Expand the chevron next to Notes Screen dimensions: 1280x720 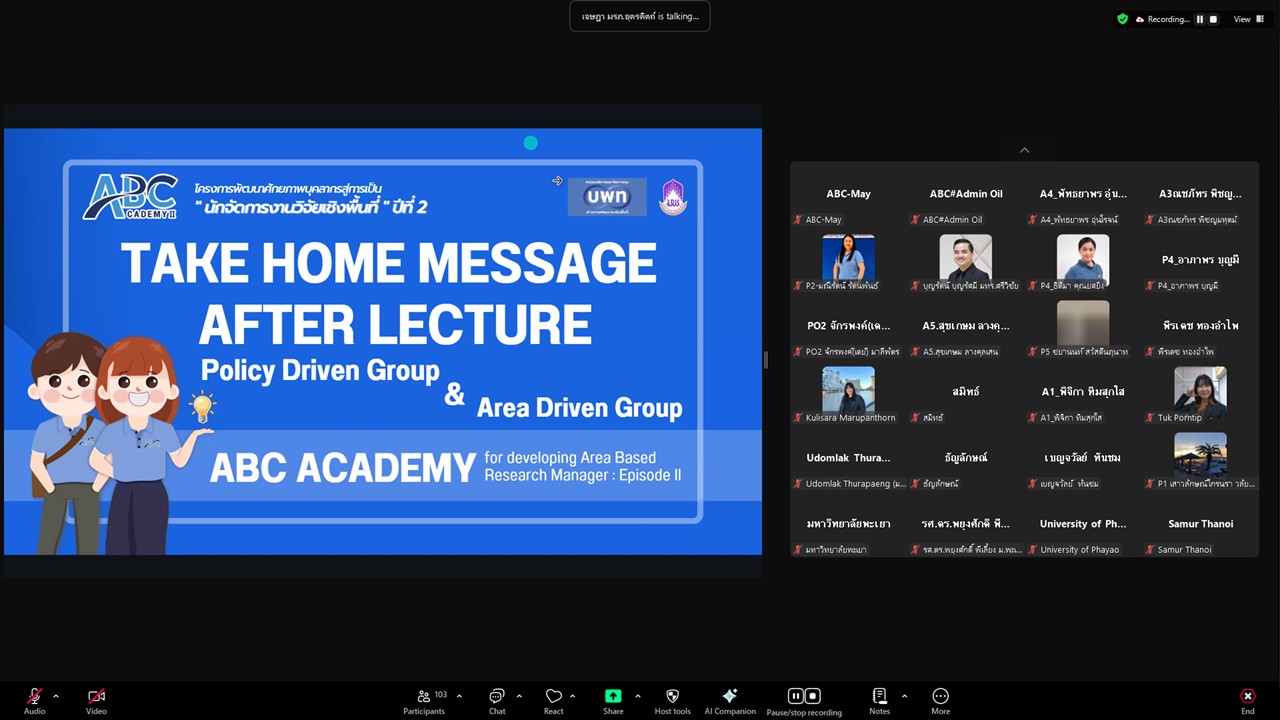pyautogui.click(x=904, y=696)
